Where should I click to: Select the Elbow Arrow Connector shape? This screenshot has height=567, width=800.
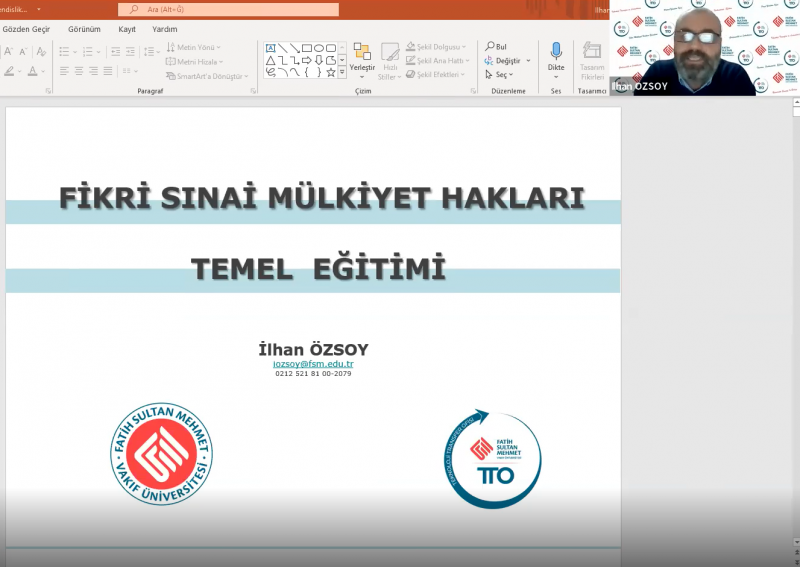click(295, 60)
